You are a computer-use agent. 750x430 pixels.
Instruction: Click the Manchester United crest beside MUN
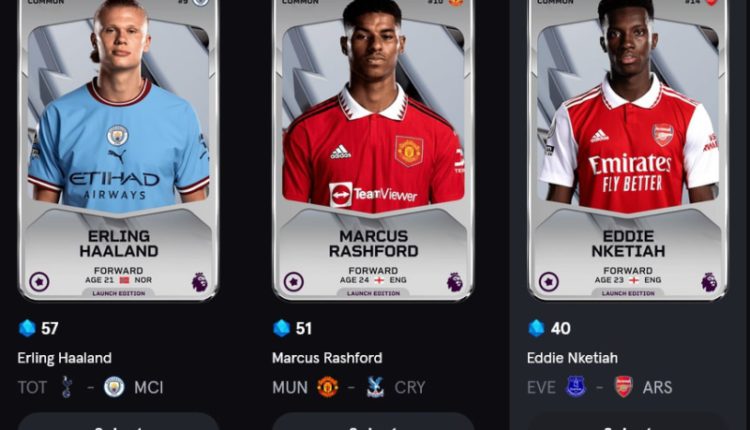[x=328, y=387]
